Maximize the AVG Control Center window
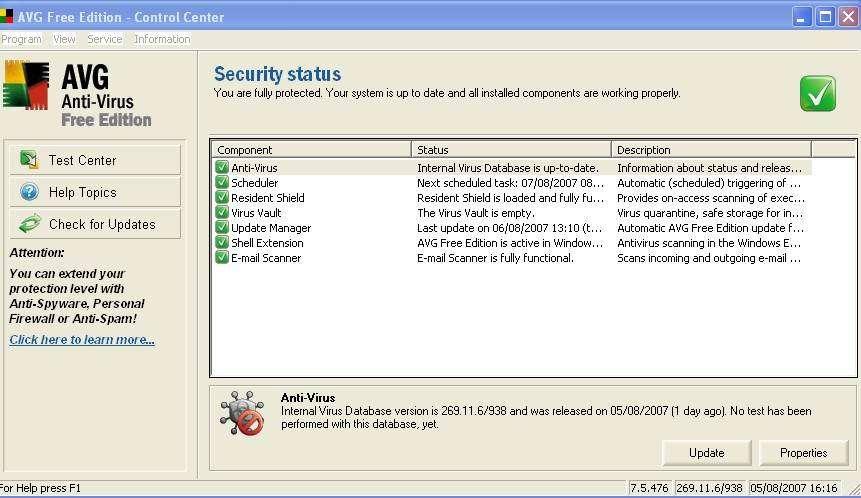861x498 pixels. [x=825, y=16]
